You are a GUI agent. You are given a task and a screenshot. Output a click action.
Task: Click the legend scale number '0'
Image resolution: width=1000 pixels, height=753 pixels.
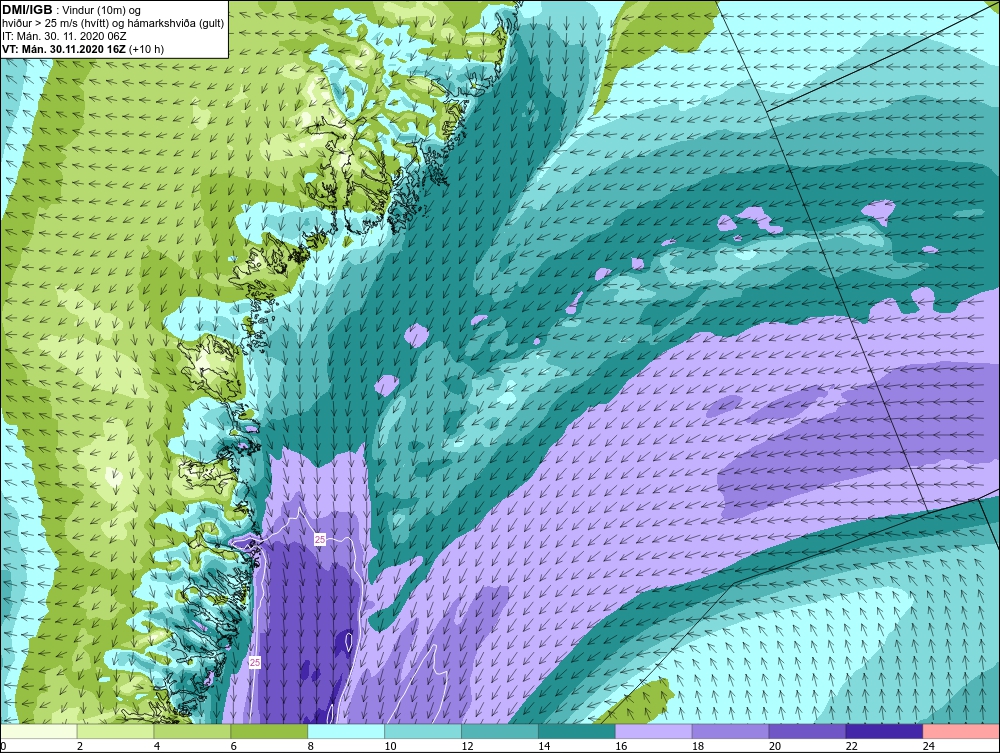tap(3, 746)
